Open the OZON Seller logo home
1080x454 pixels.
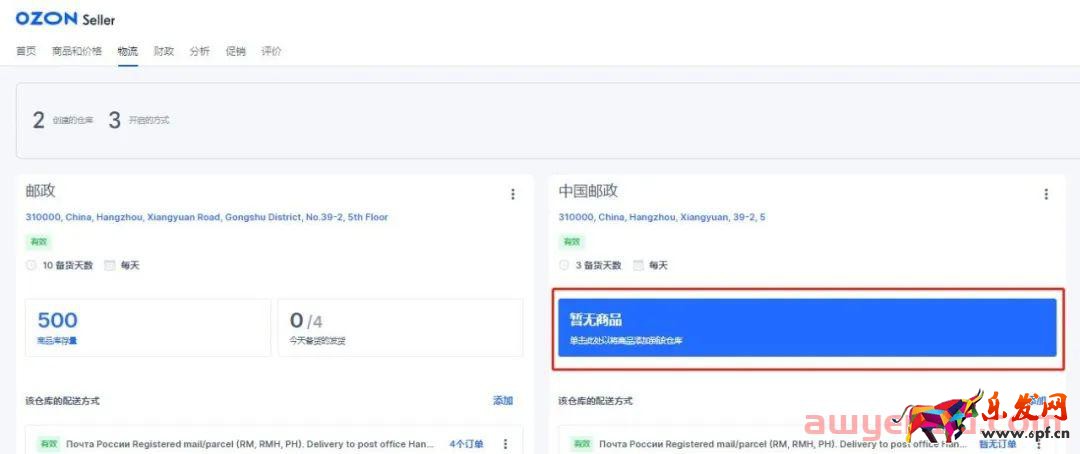65,19
